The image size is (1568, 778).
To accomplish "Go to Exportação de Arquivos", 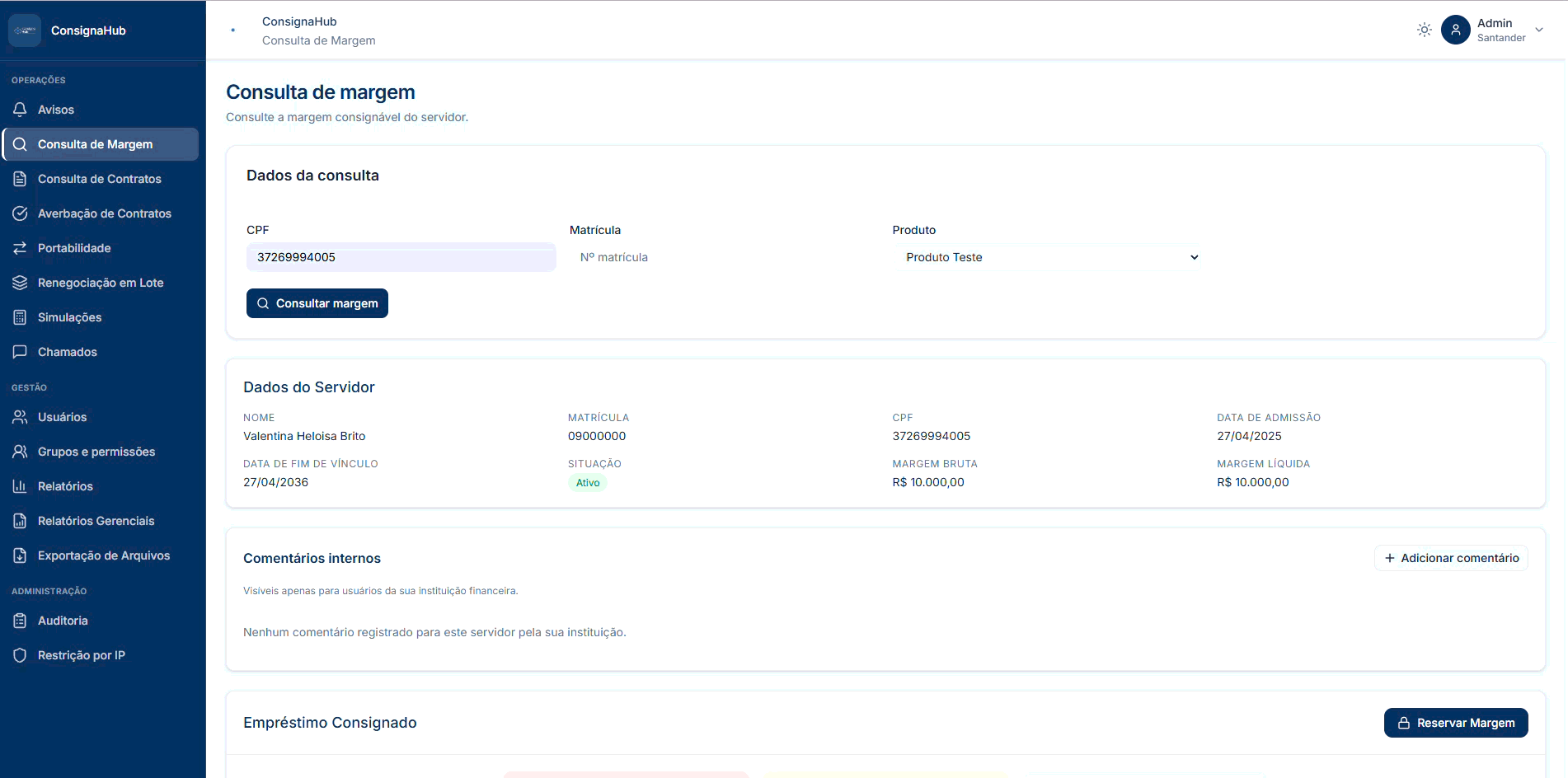I will click(101, 555).
